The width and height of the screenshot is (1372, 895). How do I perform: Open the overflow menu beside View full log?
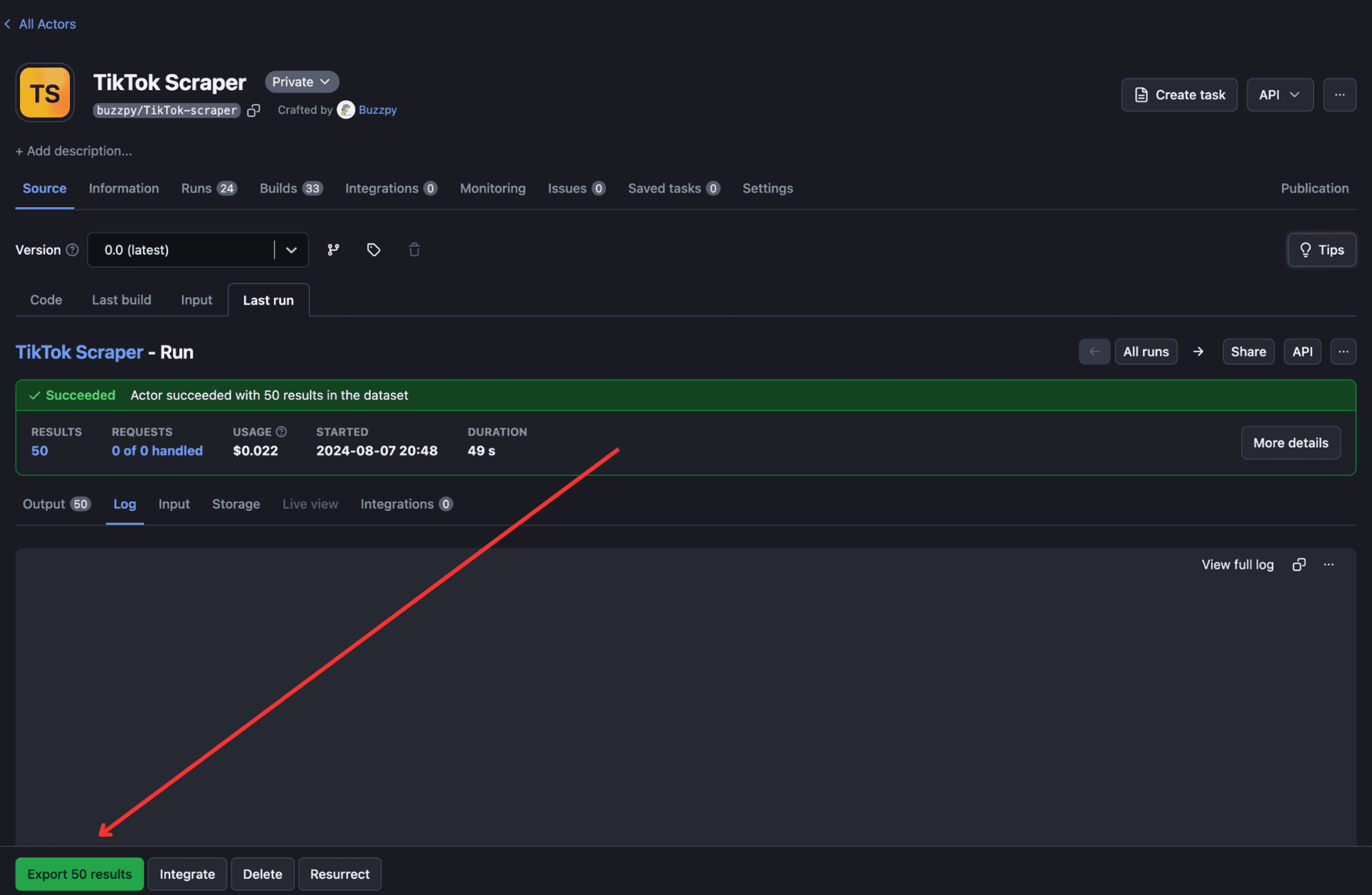[x=1329, y=564]
